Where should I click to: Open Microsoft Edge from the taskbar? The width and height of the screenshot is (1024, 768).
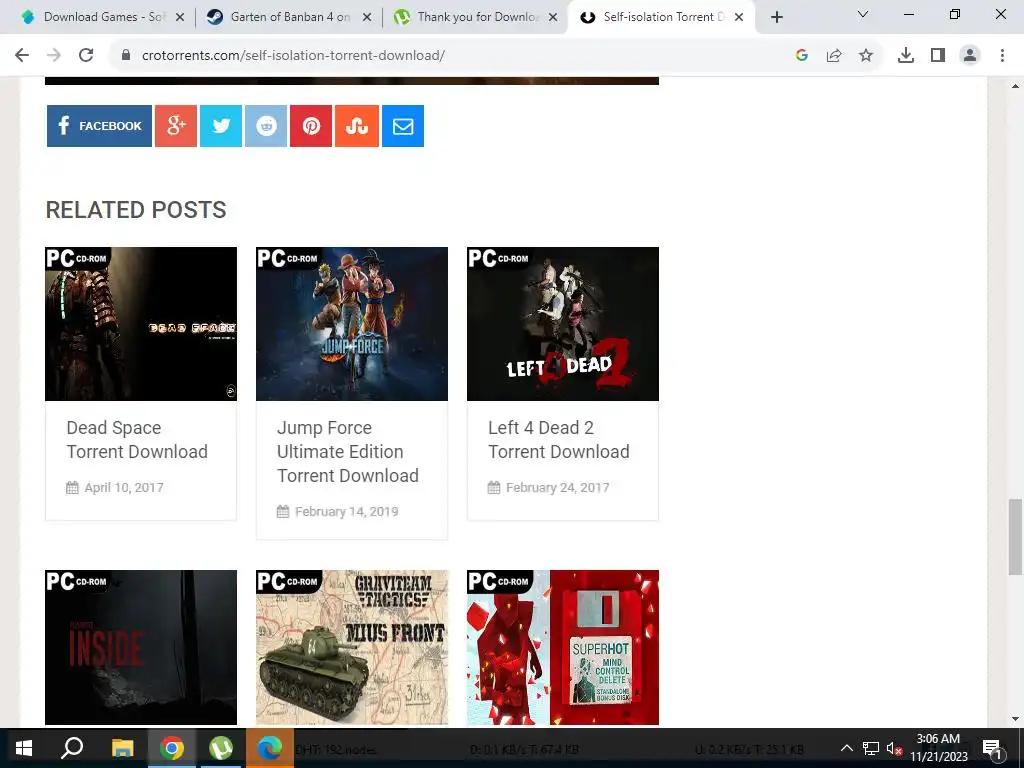[x=270, y=748]
